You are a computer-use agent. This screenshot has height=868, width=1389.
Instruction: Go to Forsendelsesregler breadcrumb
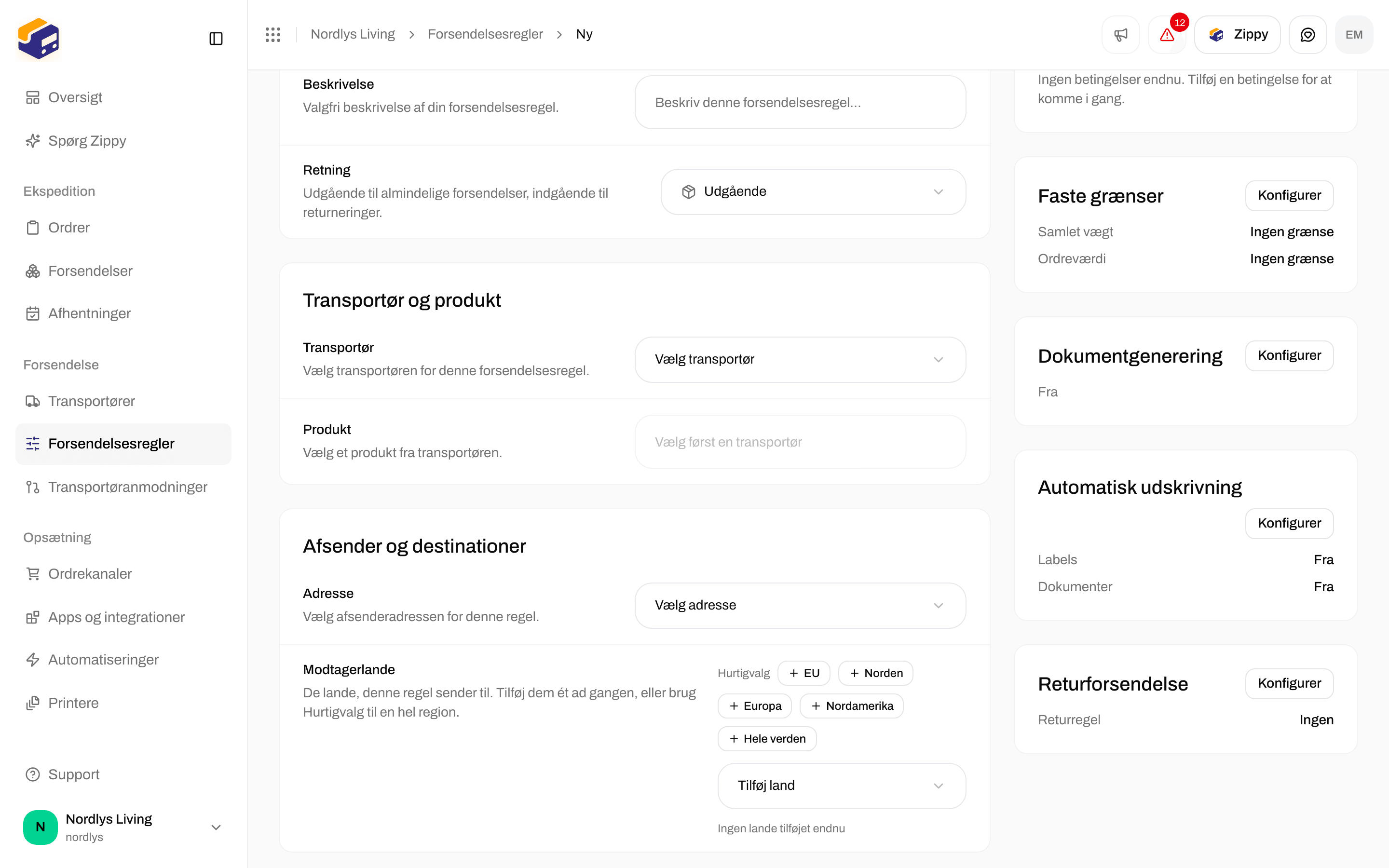tap(485, 34)
